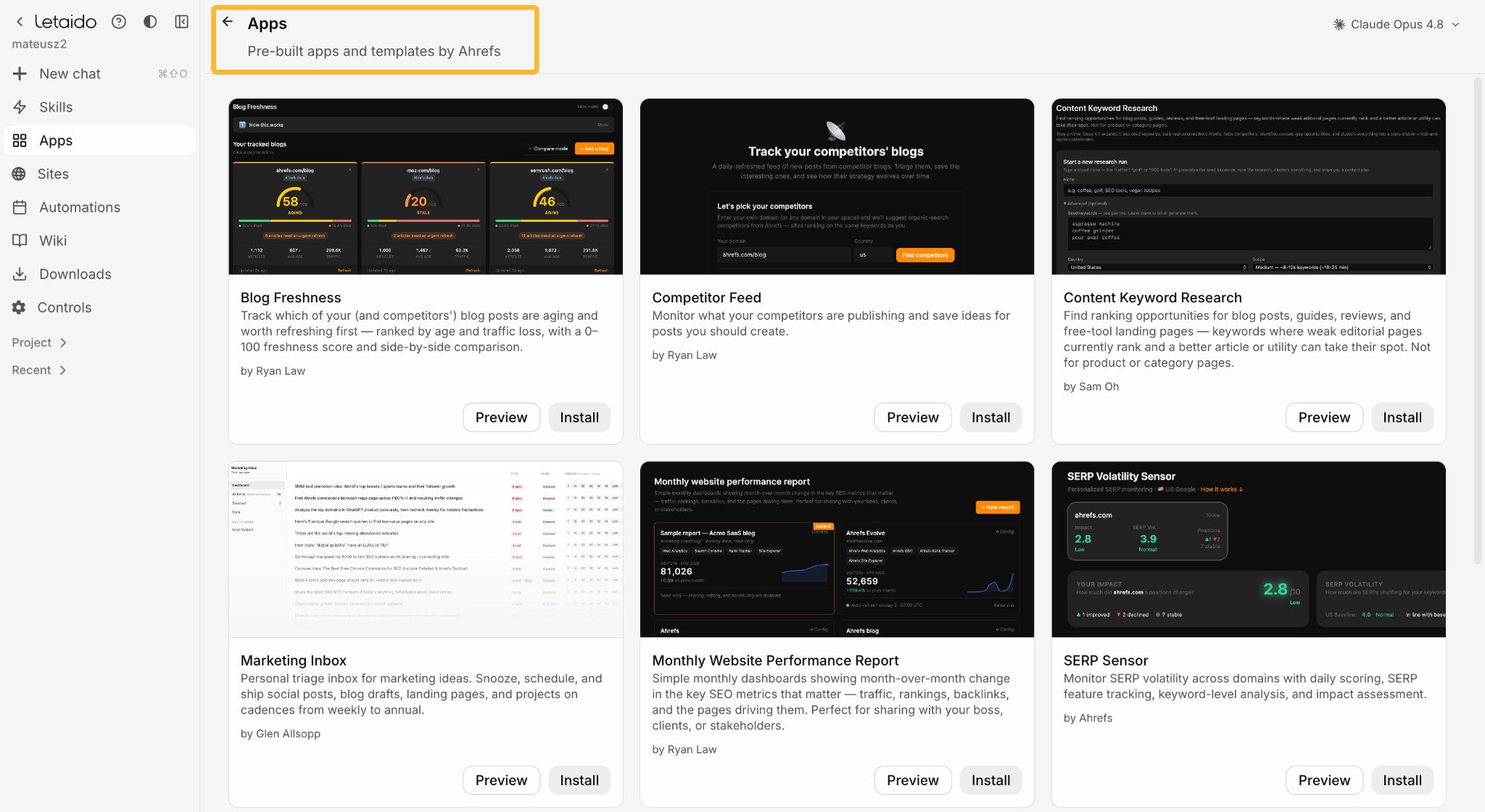Click the plus icon for New chat

(20, 74)
